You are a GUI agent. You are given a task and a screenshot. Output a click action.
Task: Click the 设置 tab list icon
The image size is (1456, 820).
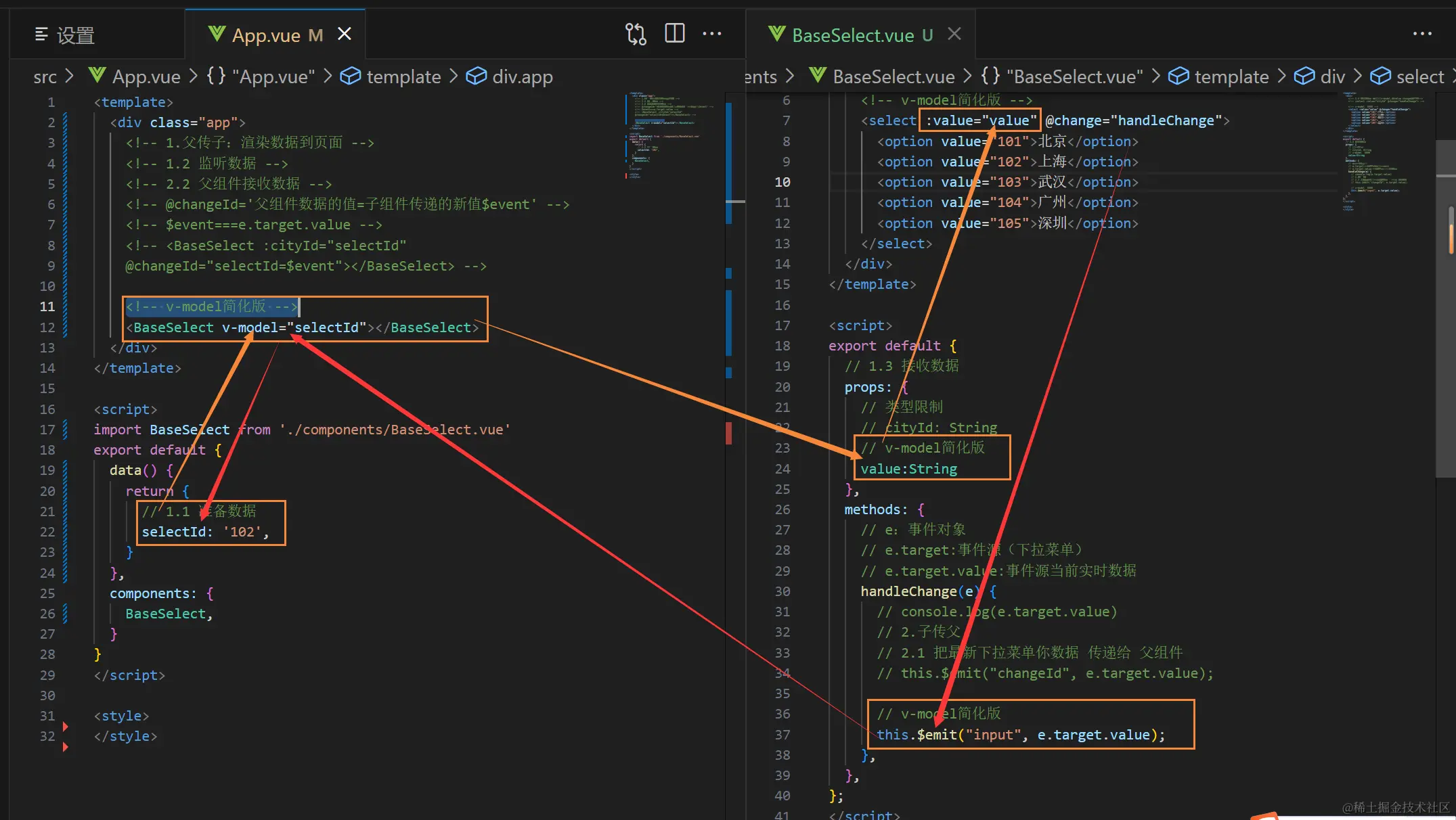click(x=41, y=35)
